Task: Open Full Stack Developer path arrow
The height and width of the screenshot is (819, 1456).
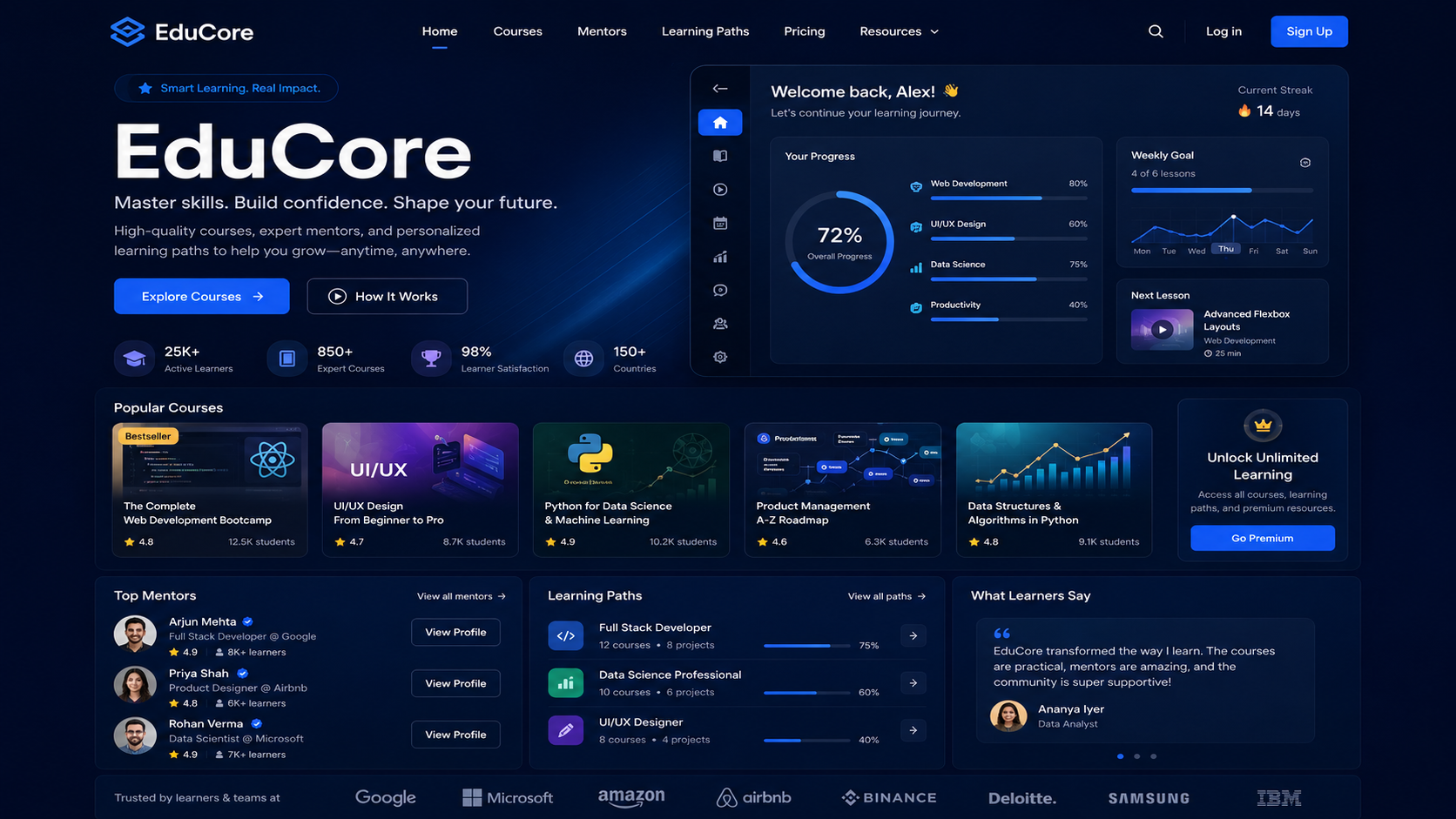Action: click(x=913, y=636)
